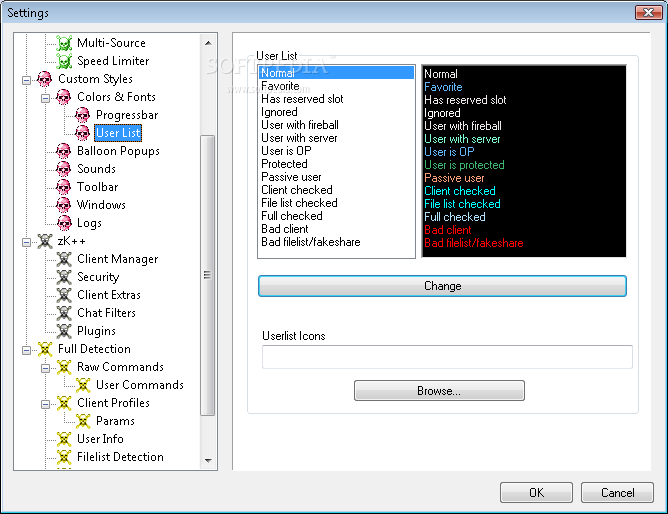Screen dimensions: 668x514
Task: Click the gray skull icon beside Chat Filters
Action: (64, 313)
